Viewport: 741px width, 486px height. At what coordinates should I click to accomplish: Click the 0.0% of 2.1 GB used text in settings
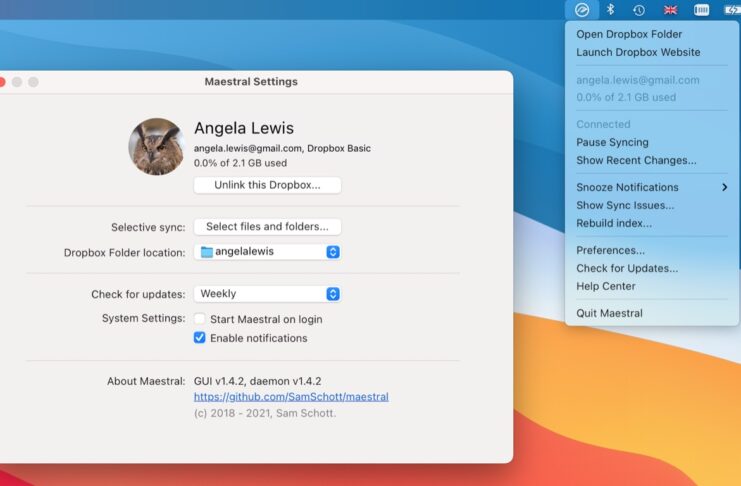[240, 163]
